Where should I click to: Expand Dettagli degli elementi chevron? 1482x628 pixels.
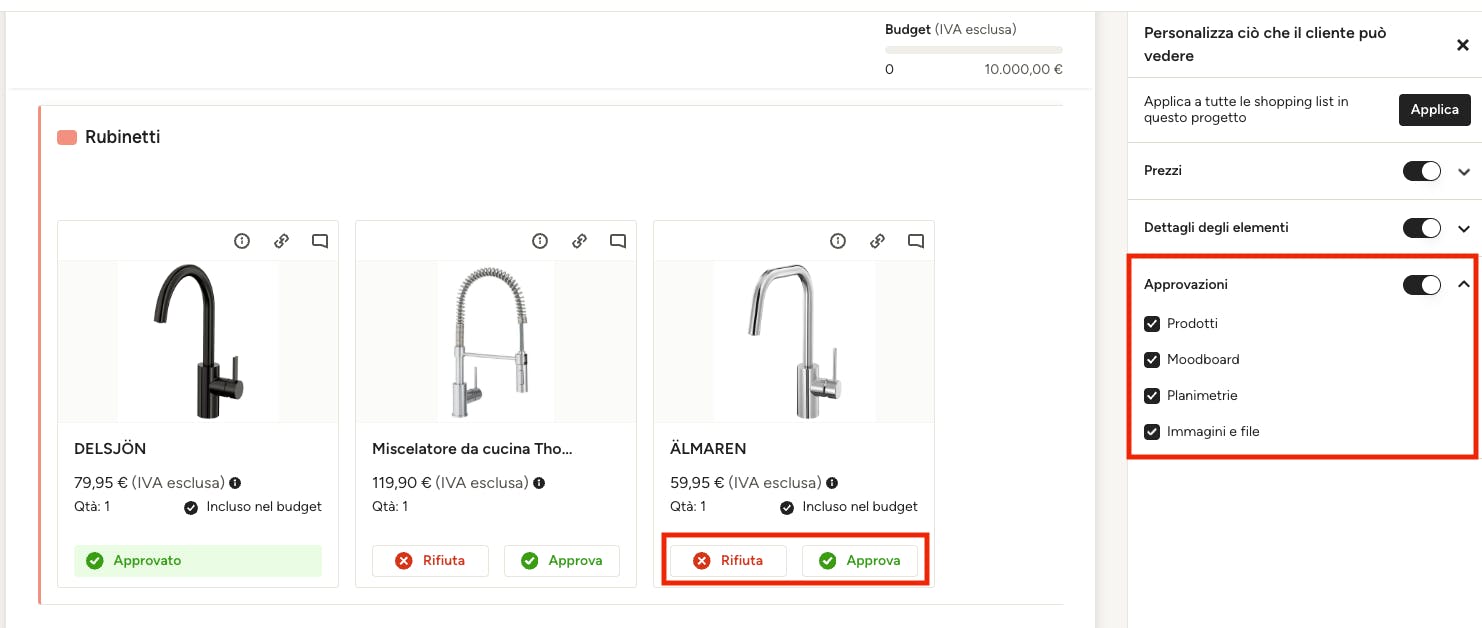tap(1464, 229)
